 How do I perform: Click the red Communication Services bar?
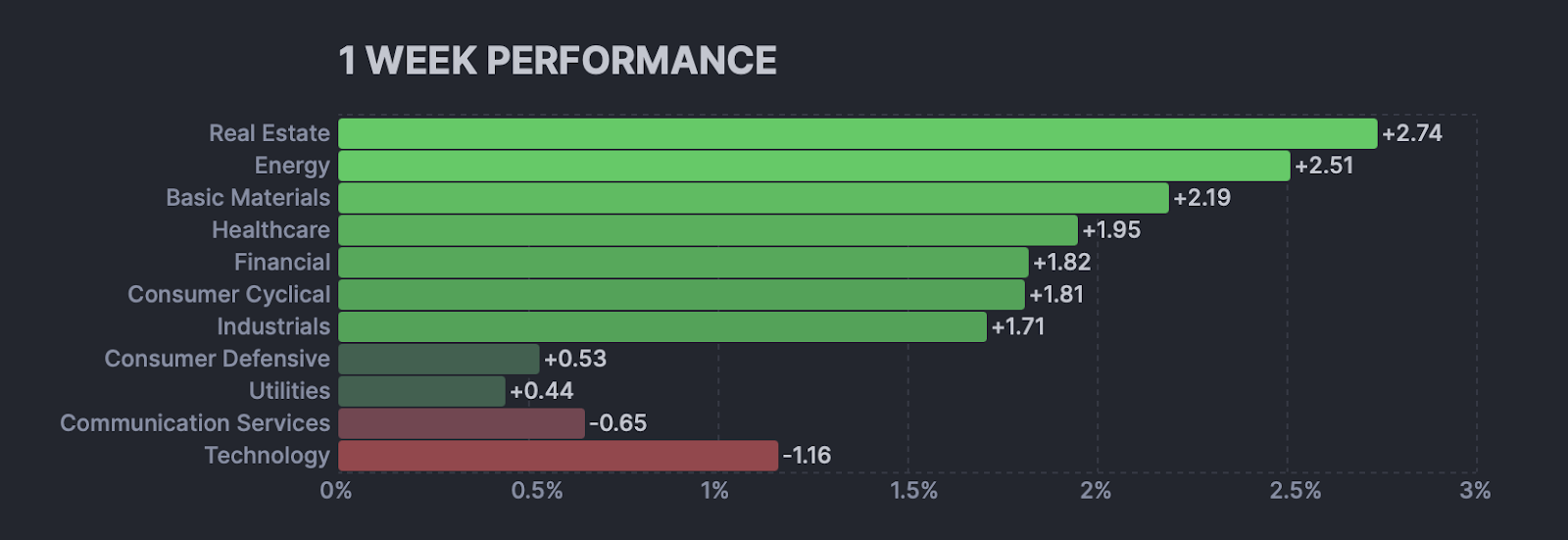tap(462, 423)
